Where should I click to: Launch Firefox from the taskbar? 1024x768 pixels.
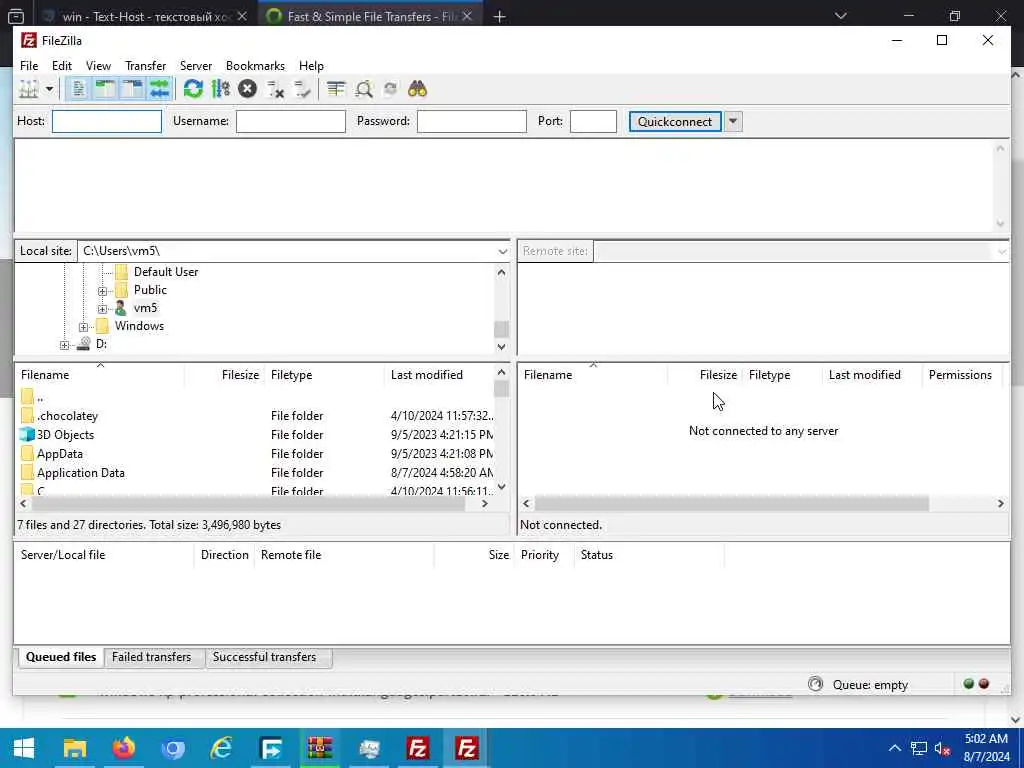click(123, 748)
